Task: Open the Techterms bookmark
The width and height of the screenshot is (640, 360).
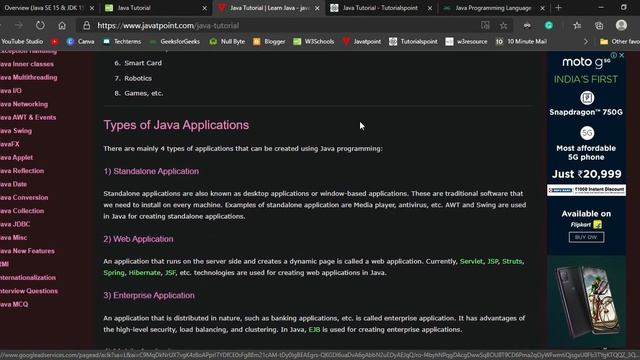Action: [122, 42]
